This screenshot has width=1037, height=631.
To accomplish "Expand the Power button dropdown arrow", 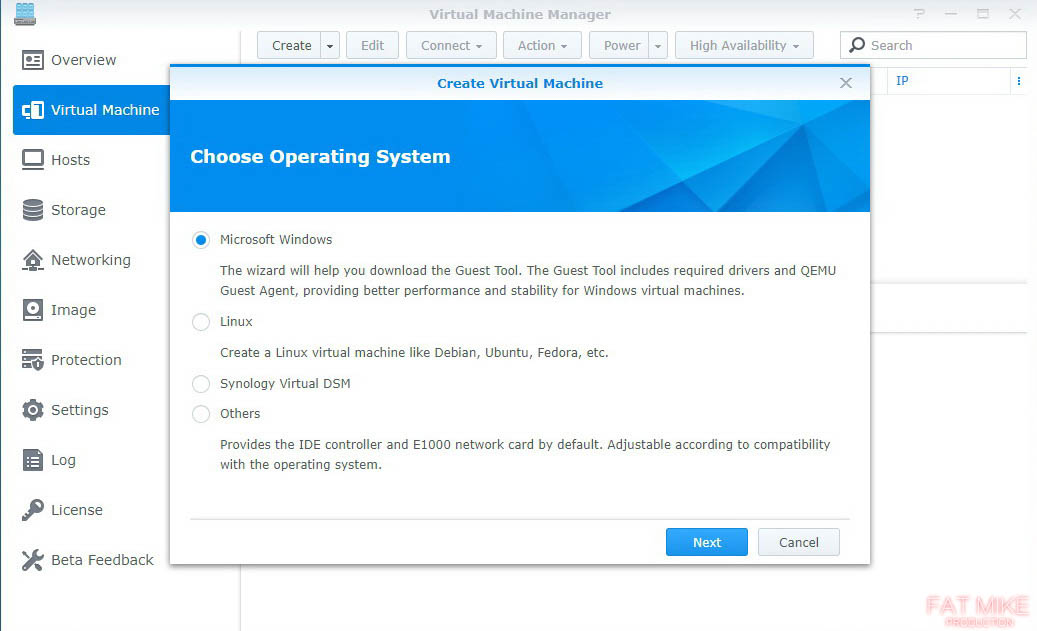I will point(658,46).
